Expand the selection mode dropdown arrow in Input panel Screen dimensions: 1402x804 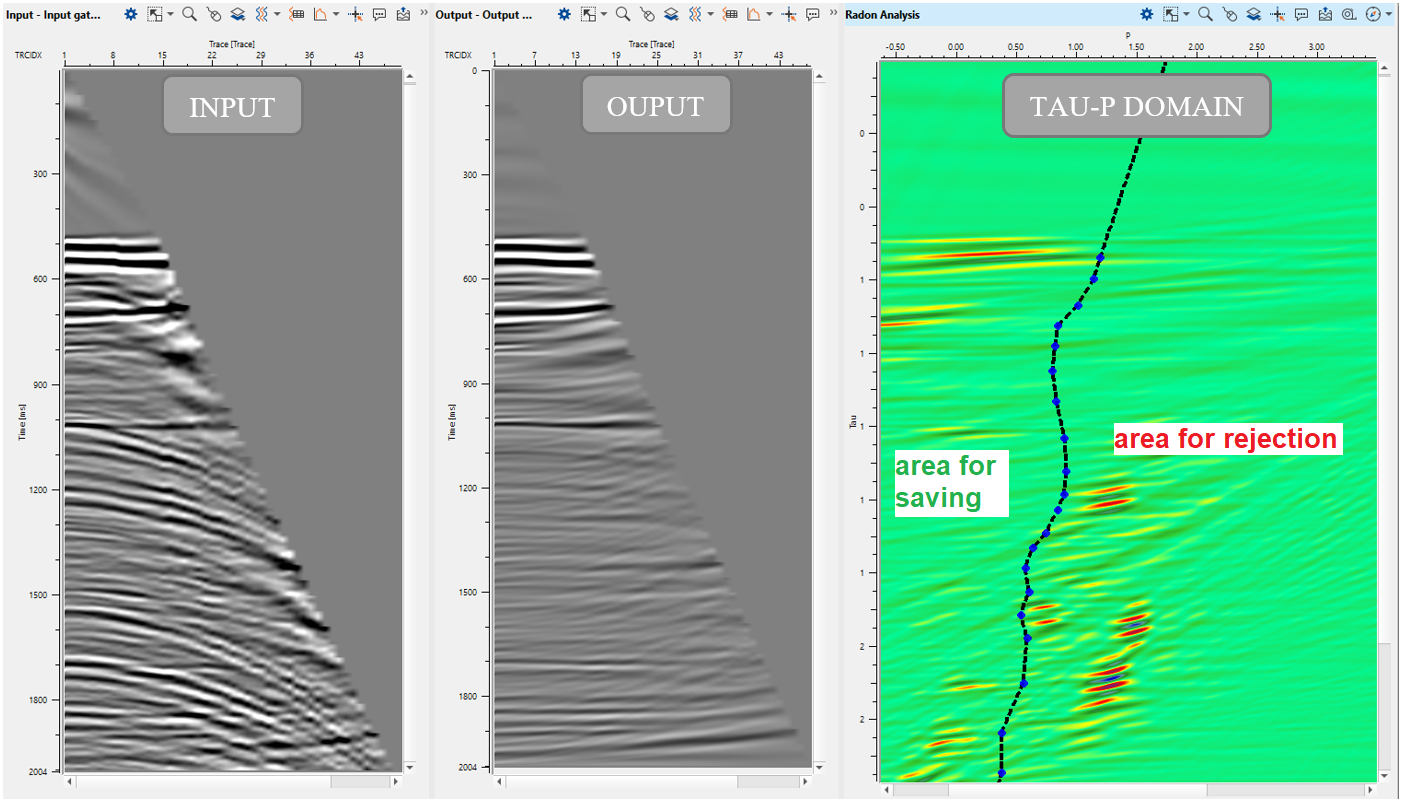(170, 15)
